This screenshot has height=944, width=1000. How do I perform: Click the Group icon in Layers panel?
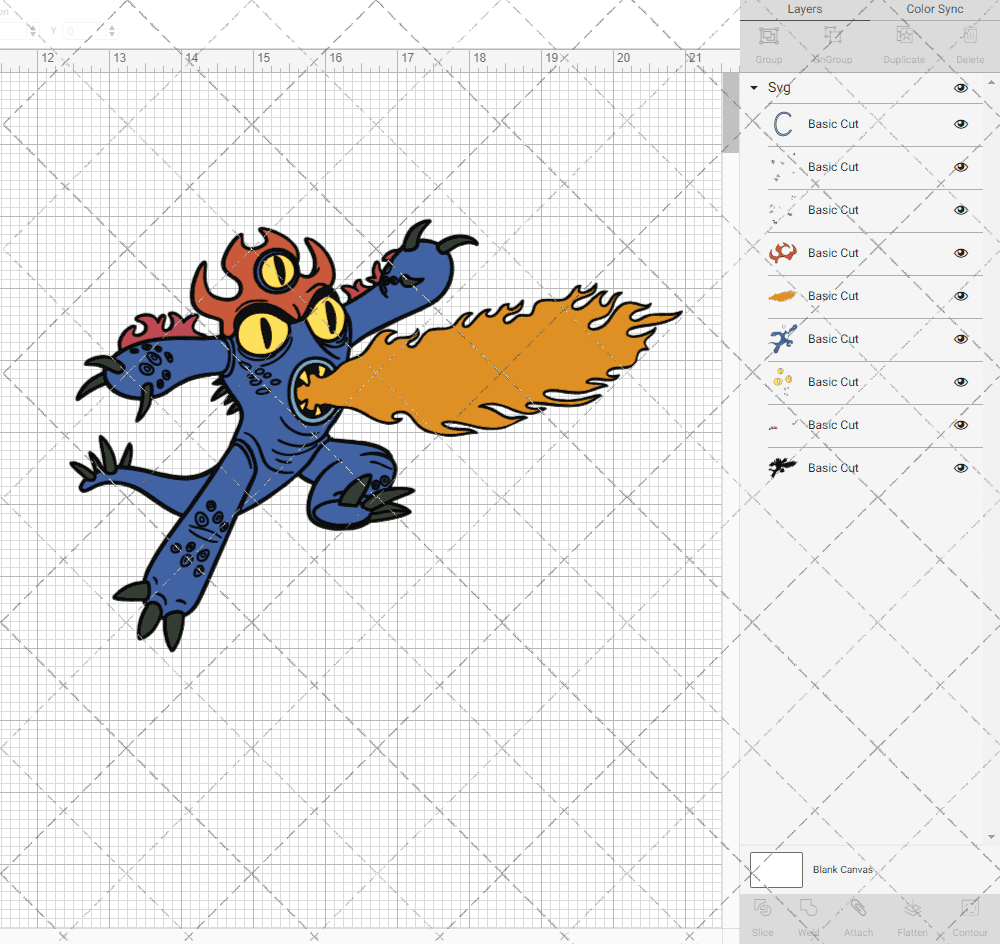click(768, 36)
